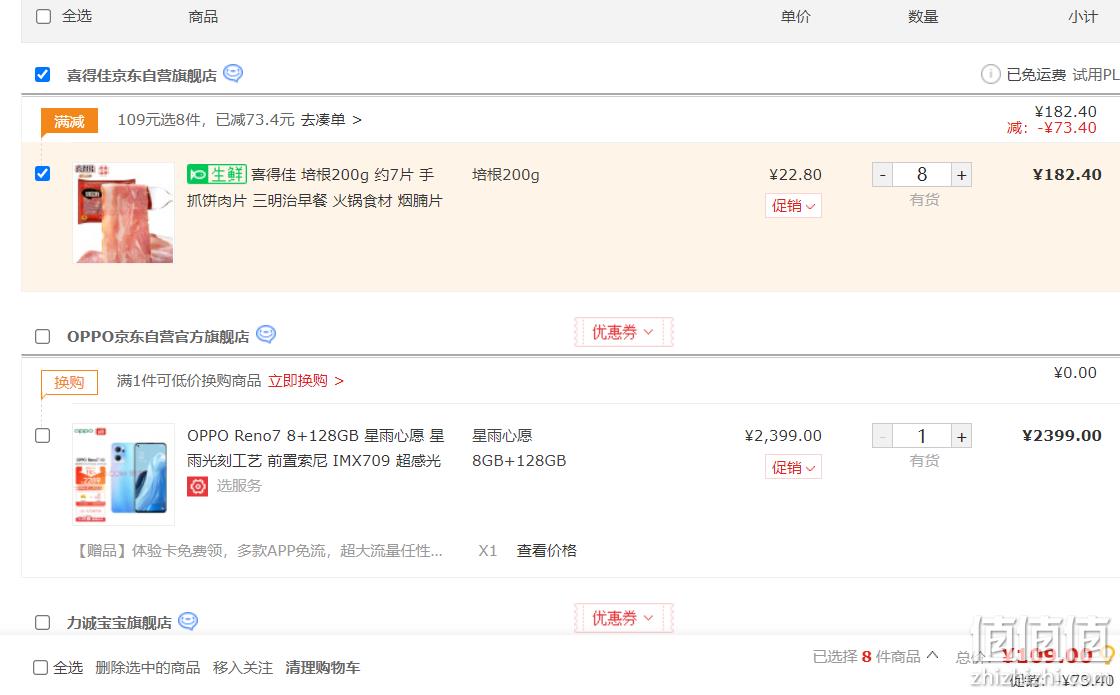Click 有货 stock status under OPPO Reno7 quantity

point(924,461)
